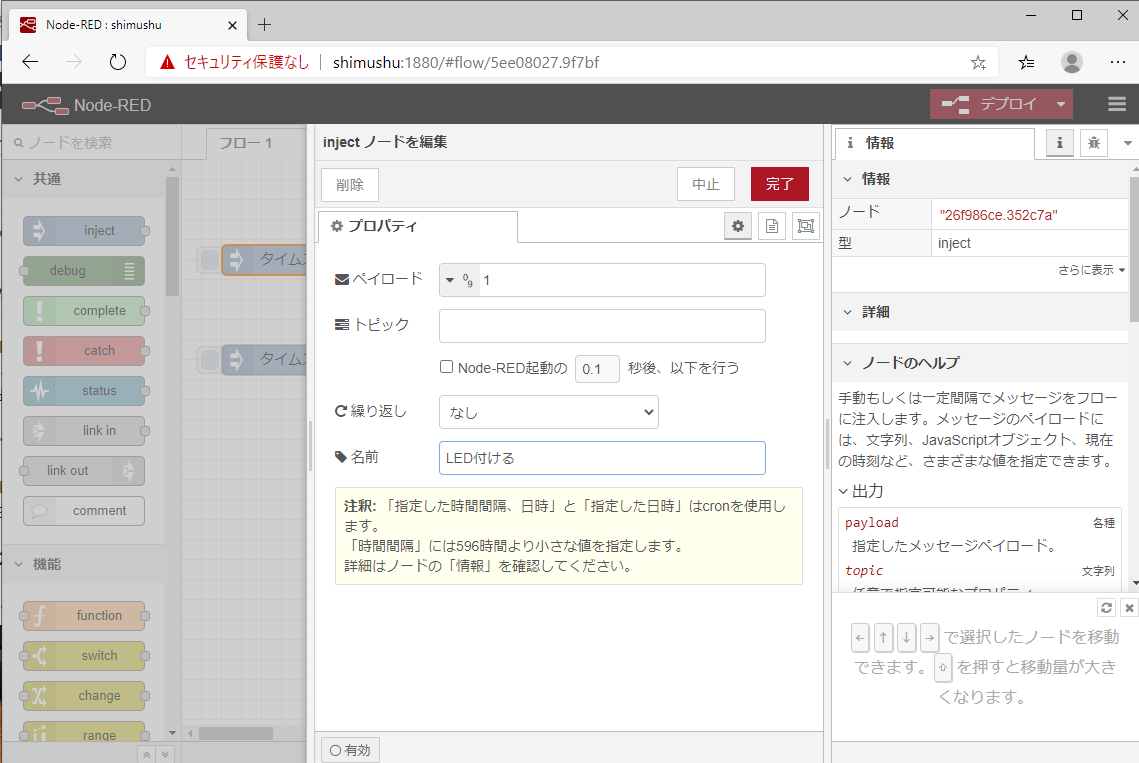Open browser settings and more menu

[x=1118, y=62]
